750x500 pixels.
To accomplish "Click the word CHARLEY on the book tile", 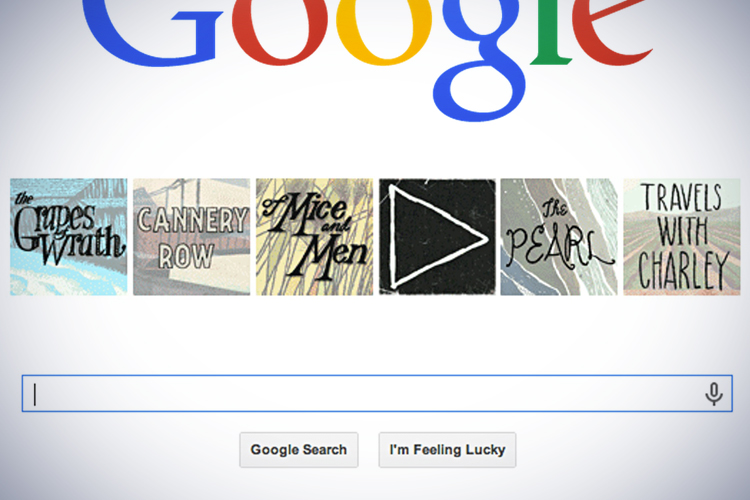I will point(683,270).
